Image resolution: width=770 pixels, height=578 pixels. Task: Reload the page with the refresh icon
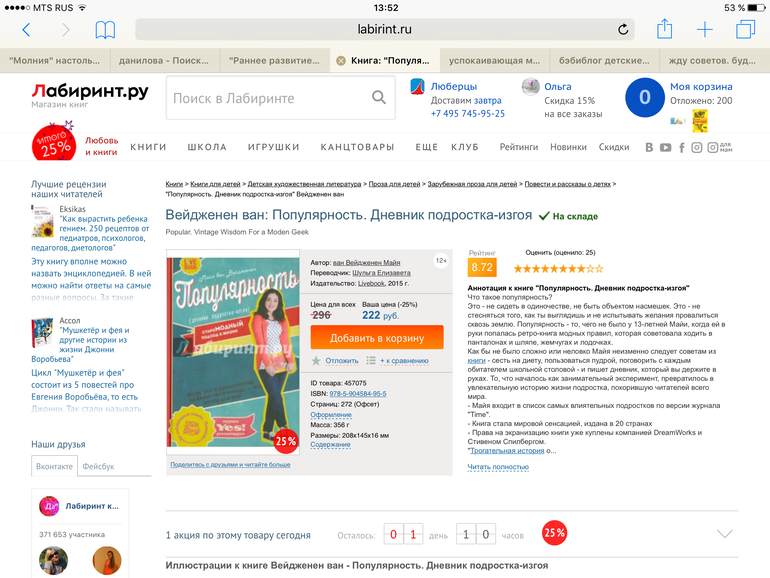[623, 29]
